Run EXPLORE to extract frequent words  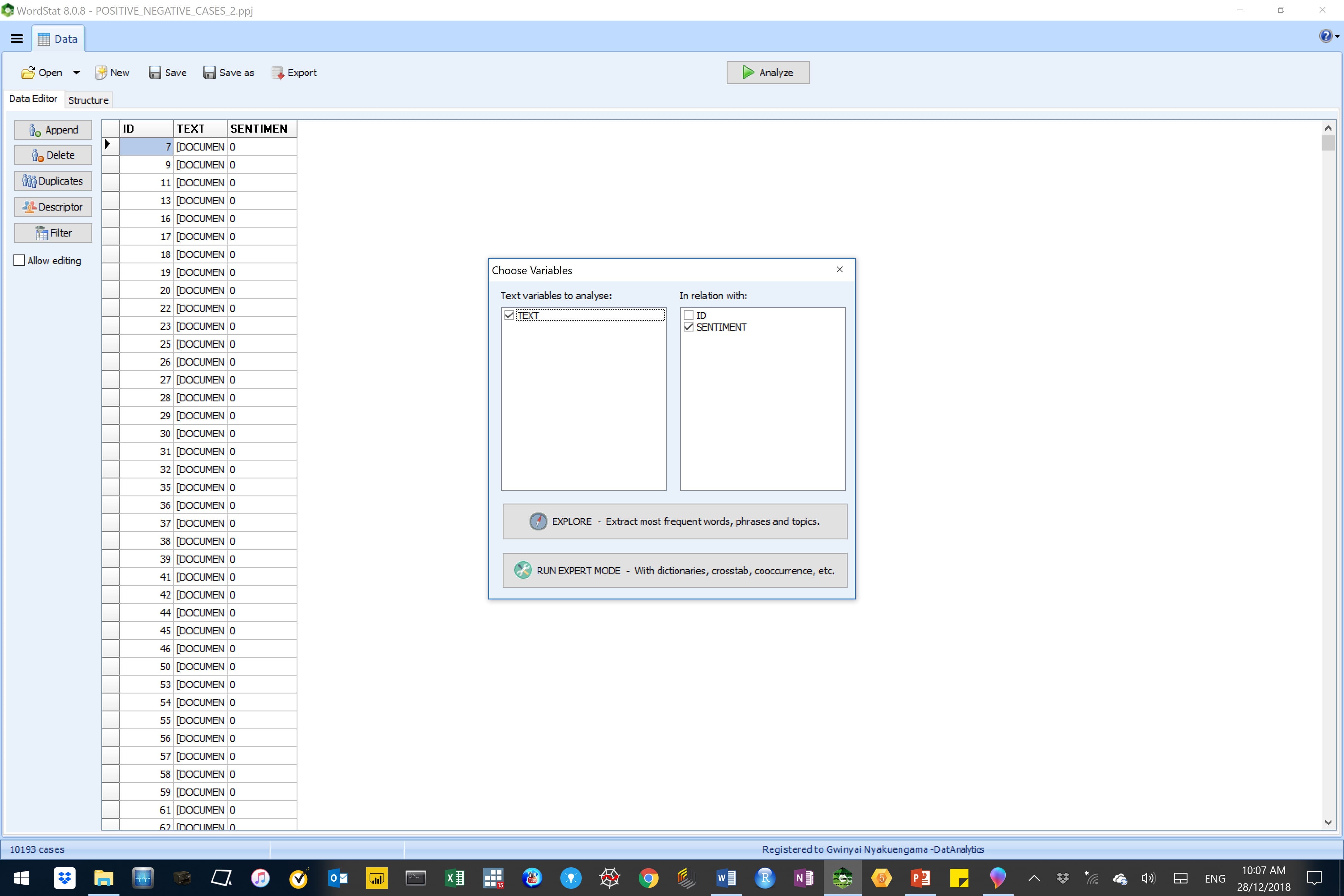tap(674, 521)
